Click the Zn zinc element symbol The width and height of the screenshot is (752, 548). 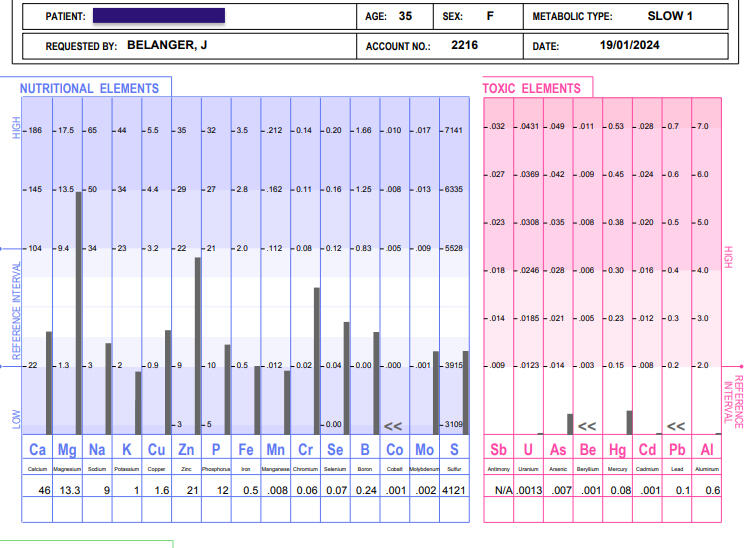pos(187,449)
